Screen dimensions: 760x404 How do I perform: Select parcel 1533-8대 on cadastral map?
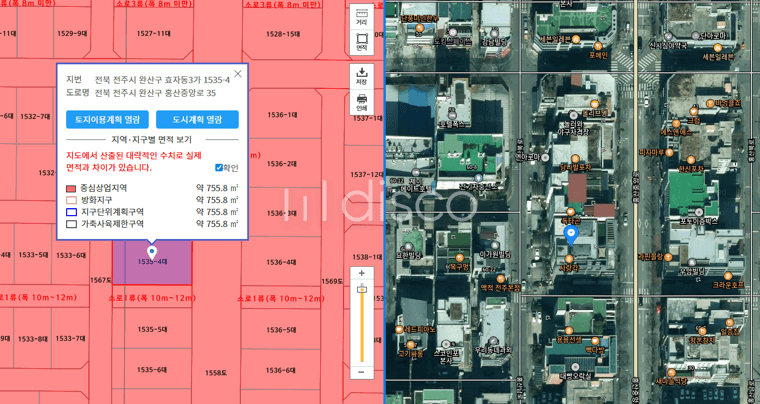pos(32,339)
